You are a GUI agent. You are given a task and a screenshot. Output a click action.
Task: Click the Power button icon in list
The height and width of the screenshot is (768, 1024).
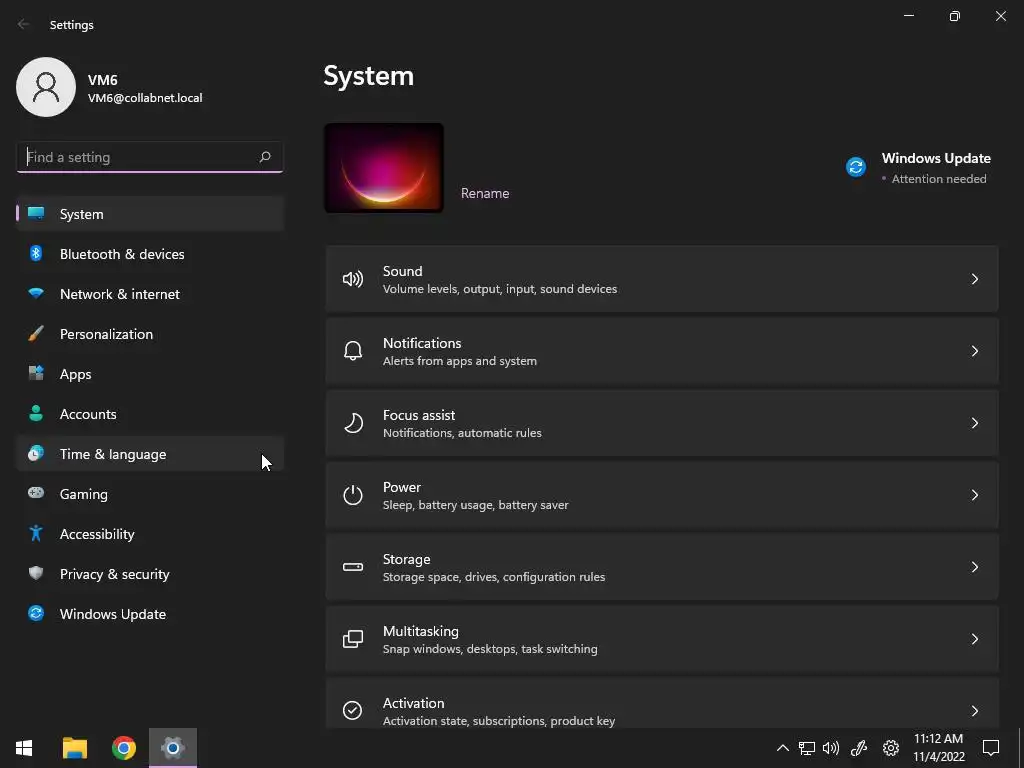pyautogui.click(x=353, y=495)
